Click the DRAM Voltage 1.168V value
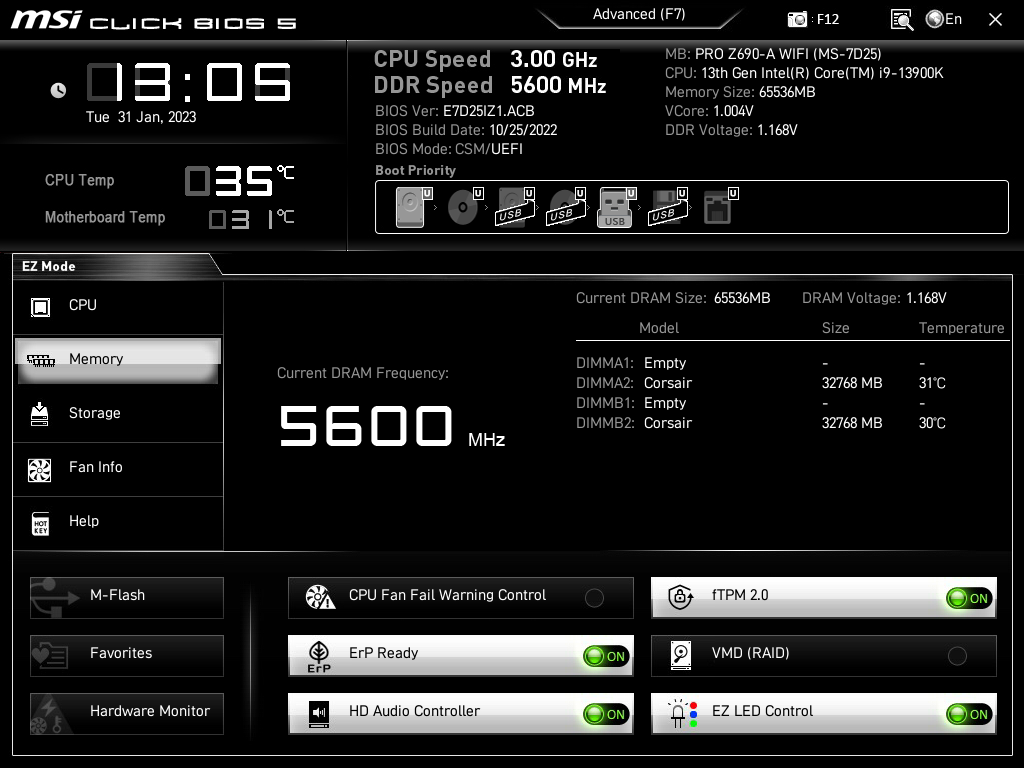Viewport: 1024px width, 768px height. coord(926,298)
